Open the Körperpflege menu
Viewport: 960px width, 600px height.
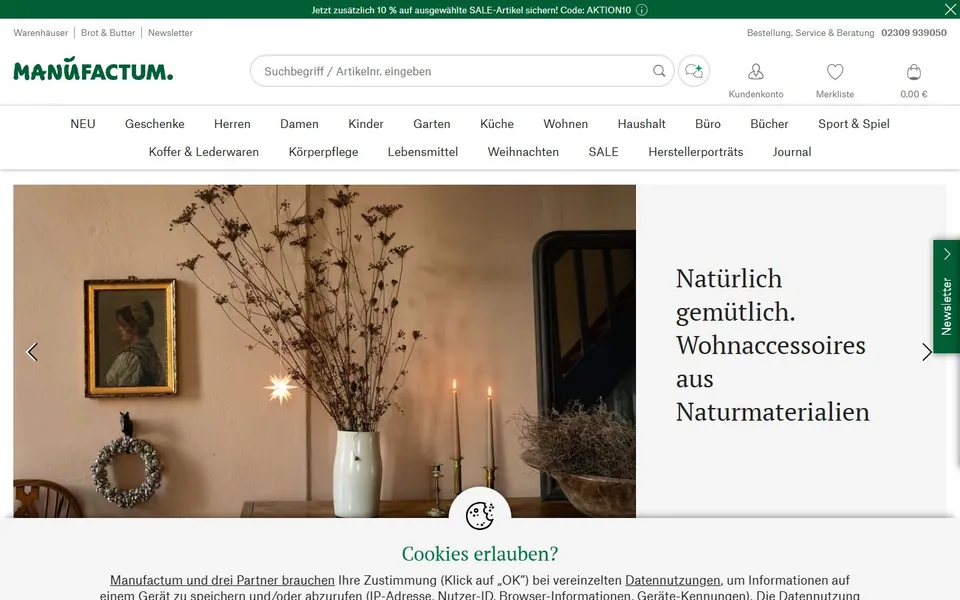pyautogui.click(x=323, y=152)
